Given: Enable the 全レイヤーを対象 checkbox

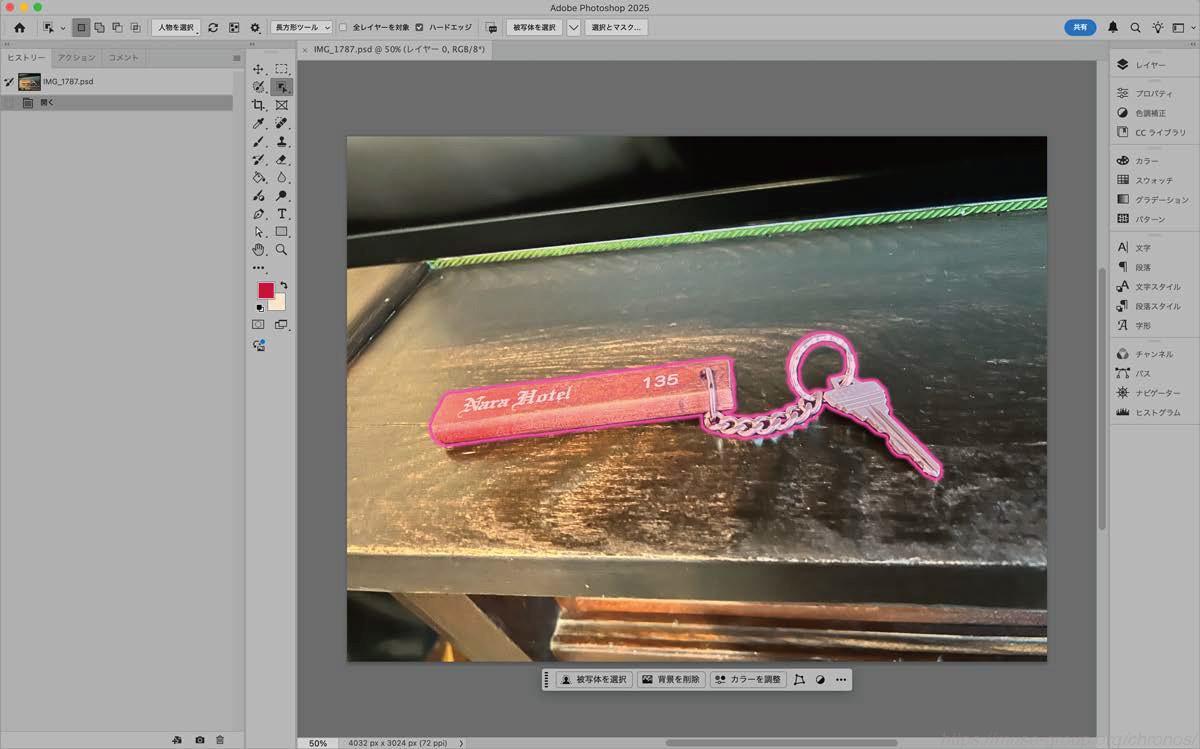Looking at the screenshot, I should tap(343, 27).
